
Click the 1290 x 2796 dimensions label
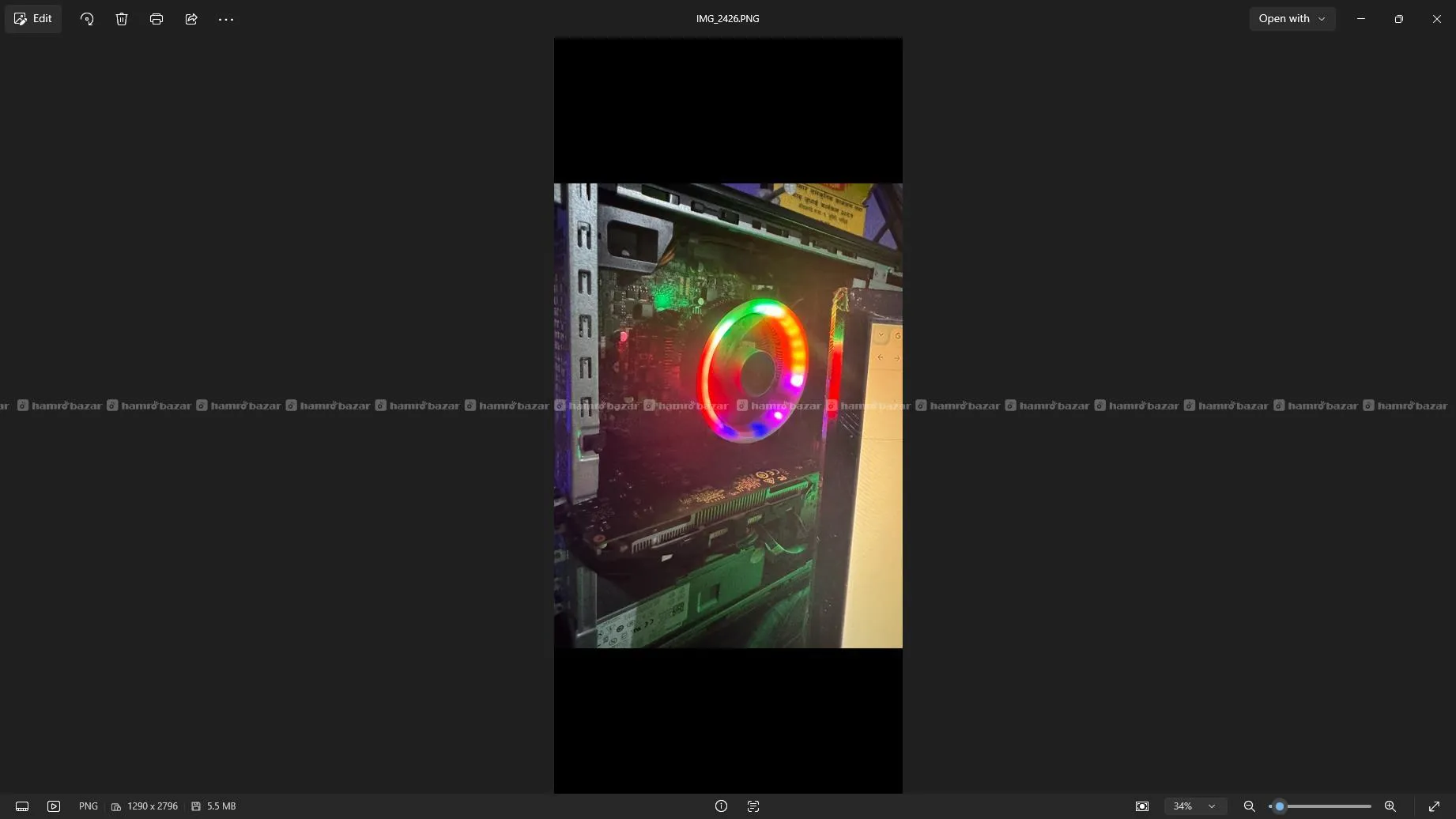153,806
